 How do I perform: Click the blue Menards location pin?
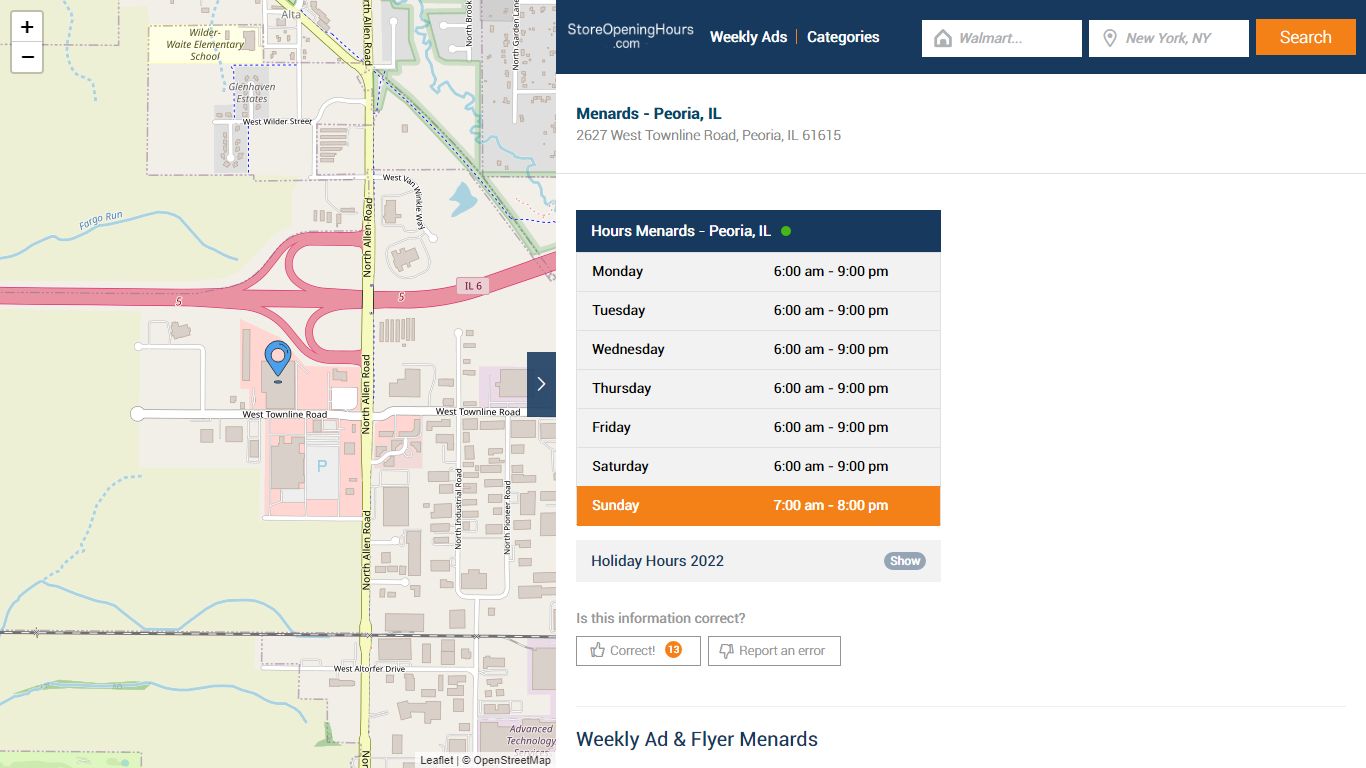(x=277, y=360)
